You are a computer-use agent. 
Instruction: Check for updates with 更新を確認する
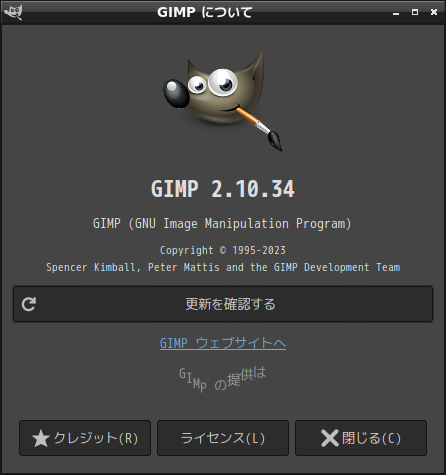pos(223,304)
